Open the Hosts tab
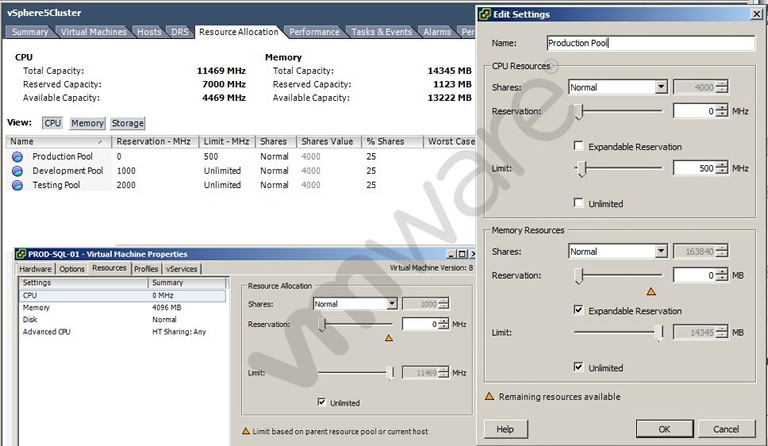Viewport: 768px width, 446px height. [x=149, y=32]
